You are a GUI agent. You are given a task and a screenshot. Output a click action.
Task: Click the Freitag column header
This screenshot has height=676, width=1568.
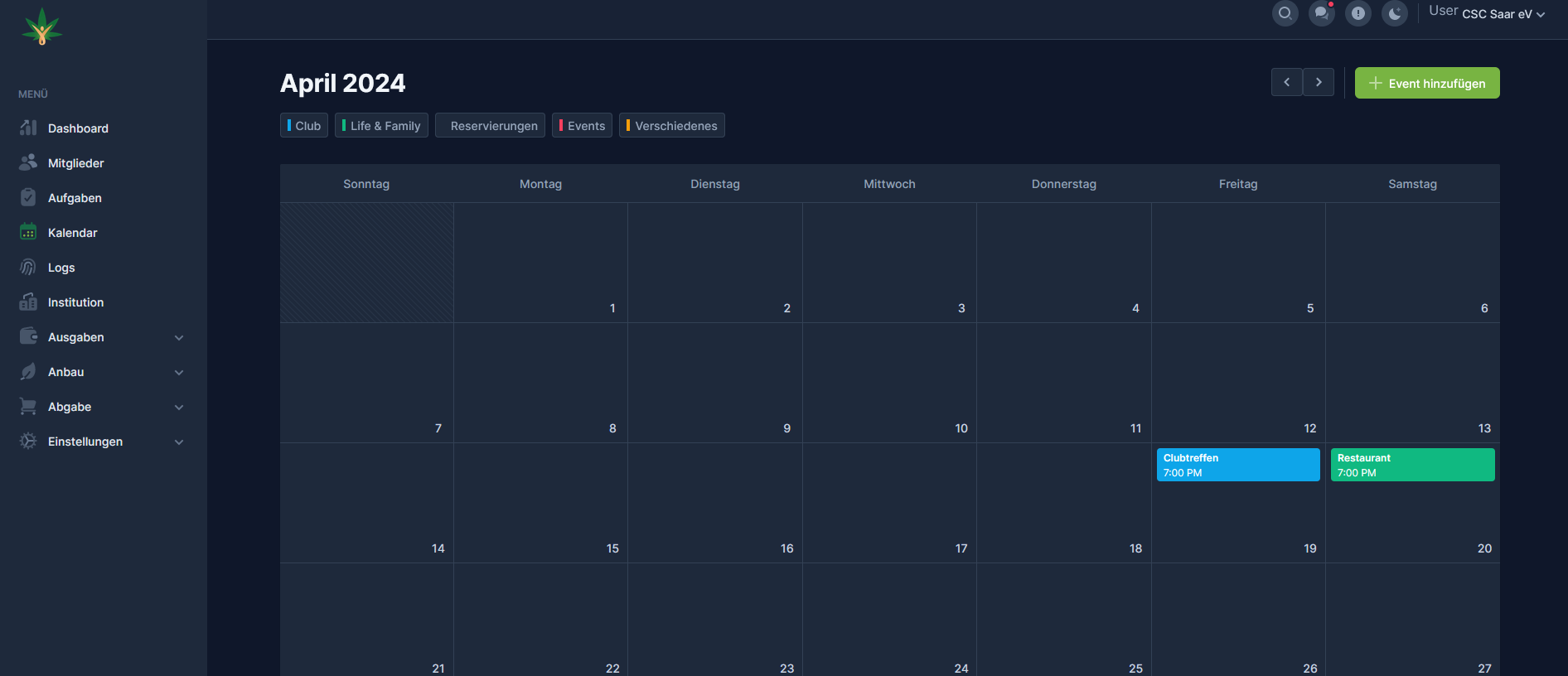click(x=1238, y=184)
